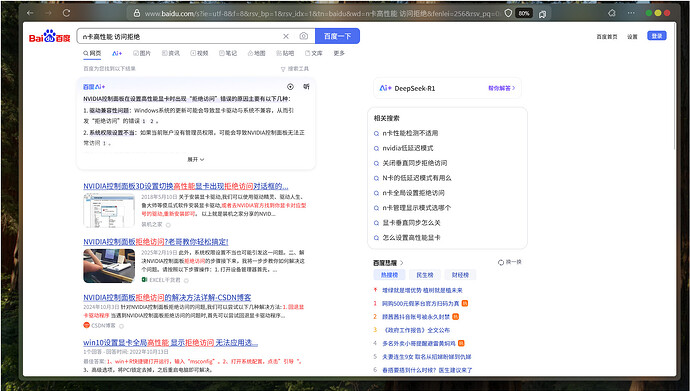Click related search n卡性能检测不适用

[410, 133]
